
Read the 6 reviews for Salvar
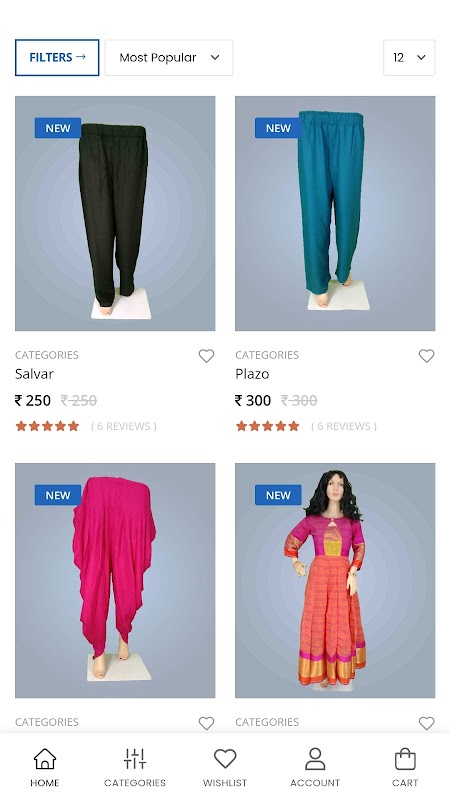pos(123,426)
